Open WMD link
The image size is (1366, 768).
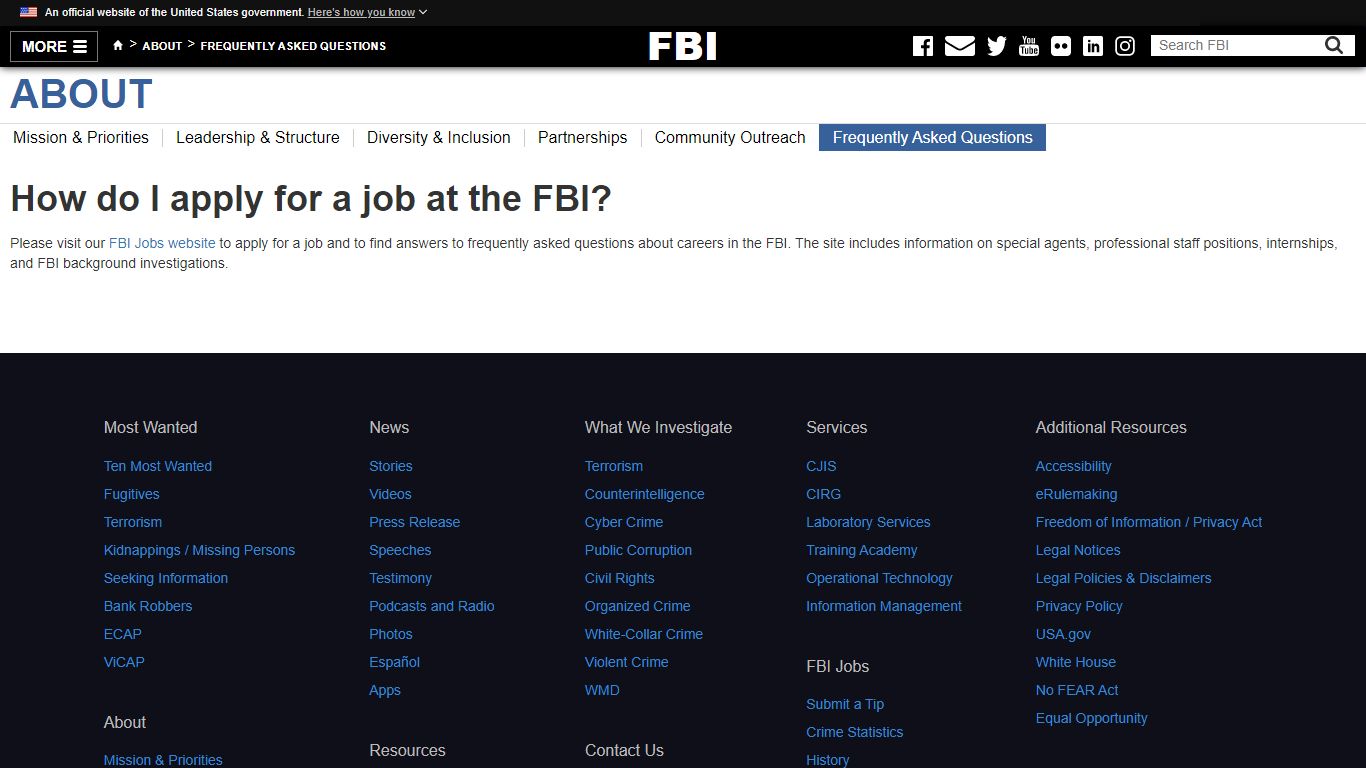(x=602, y=690)
